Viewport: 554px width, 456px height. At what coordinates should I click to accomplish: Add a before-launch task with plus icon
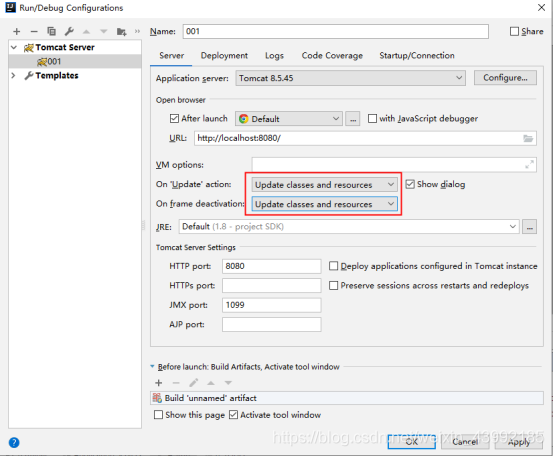click(159, 383)
